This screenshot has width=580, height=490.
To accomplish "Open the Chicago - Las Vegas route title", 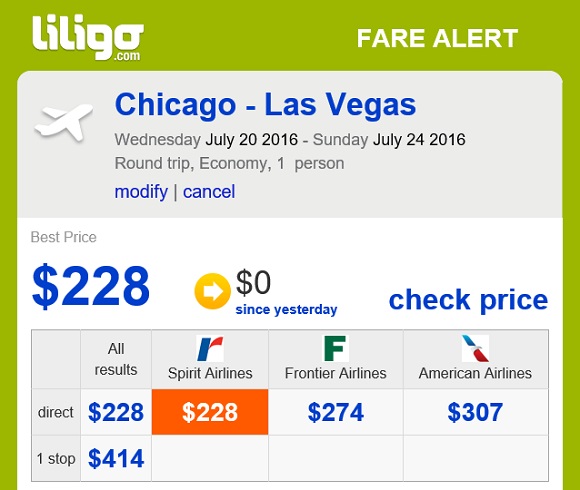I will pos(266,105).
